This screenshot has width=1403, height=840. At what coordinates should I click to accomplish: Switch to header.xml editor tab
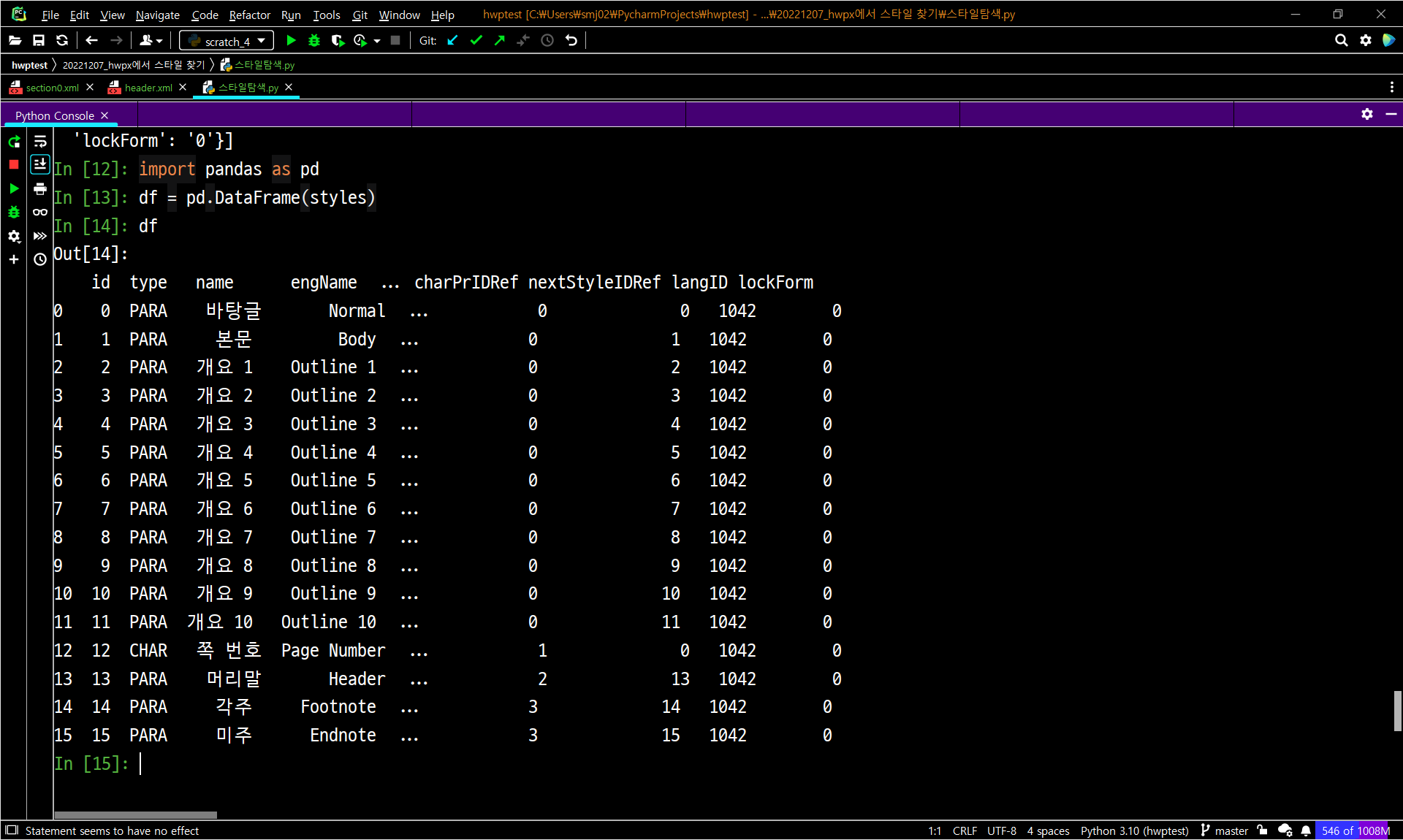[x=148, y=88]
